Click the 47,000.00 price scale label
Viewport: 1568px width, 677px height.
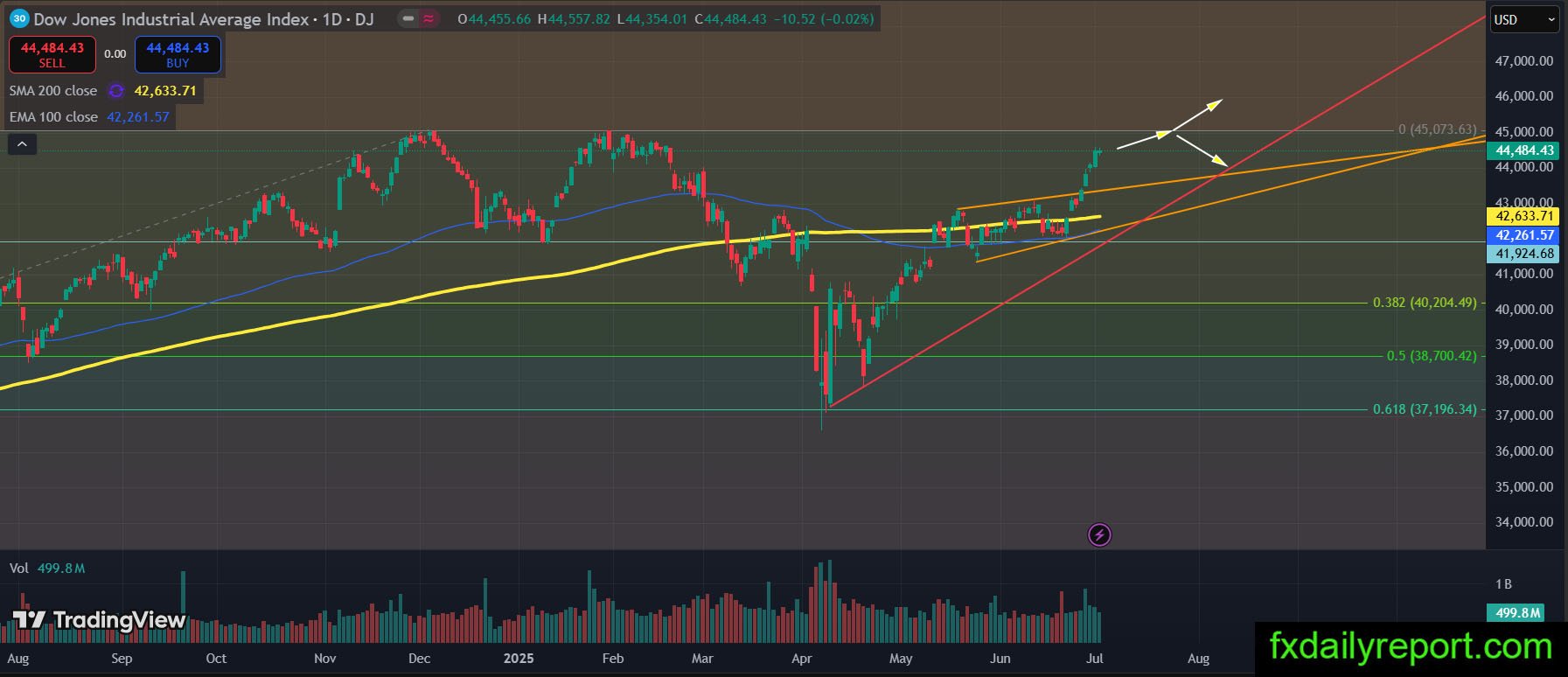coord(1524,61)
